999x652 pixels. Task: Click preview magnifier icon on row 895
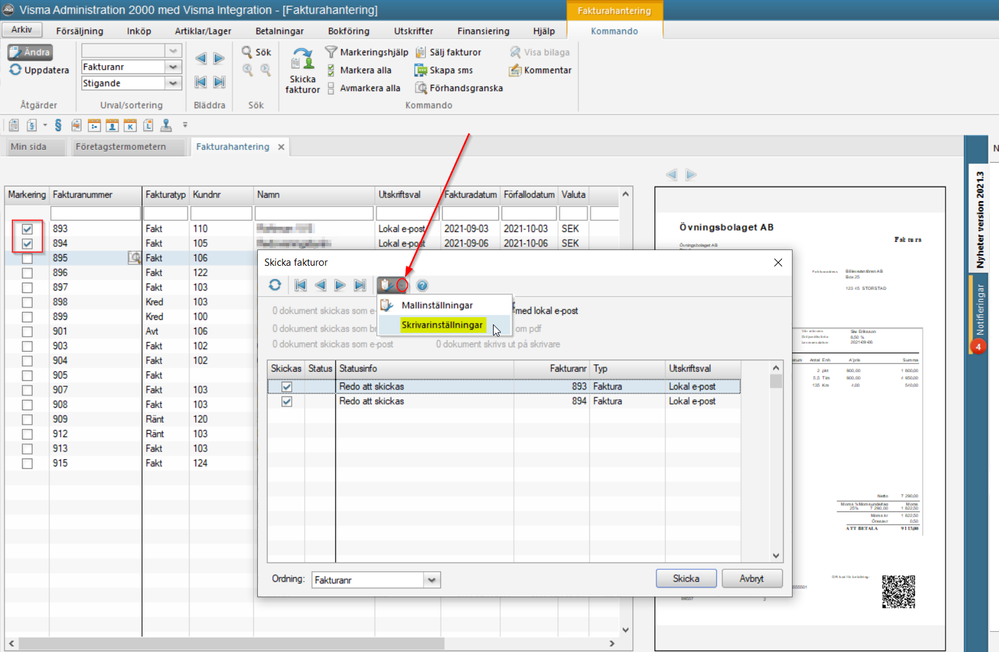coord(134,257)
